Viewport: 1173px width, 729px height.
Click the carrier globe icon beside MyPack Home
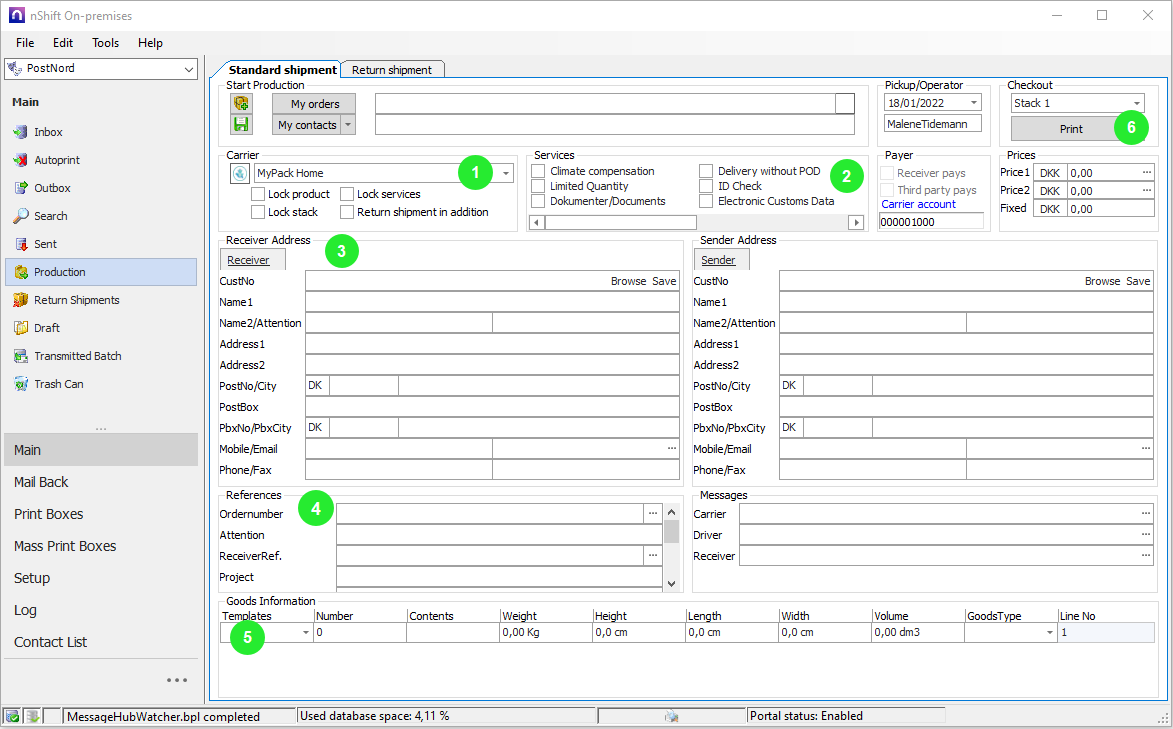click(x=240, y=173)
